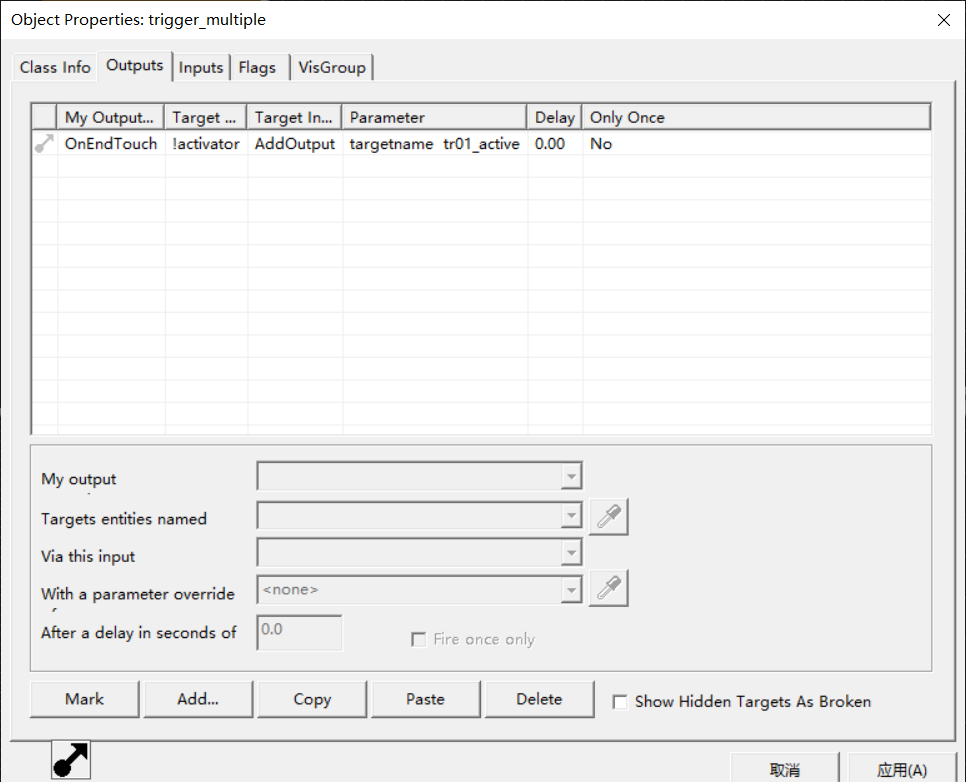This screenshot has height=782, width=966.
Task: Click the 取消 cancel button
Action: (x=784, y=769)
